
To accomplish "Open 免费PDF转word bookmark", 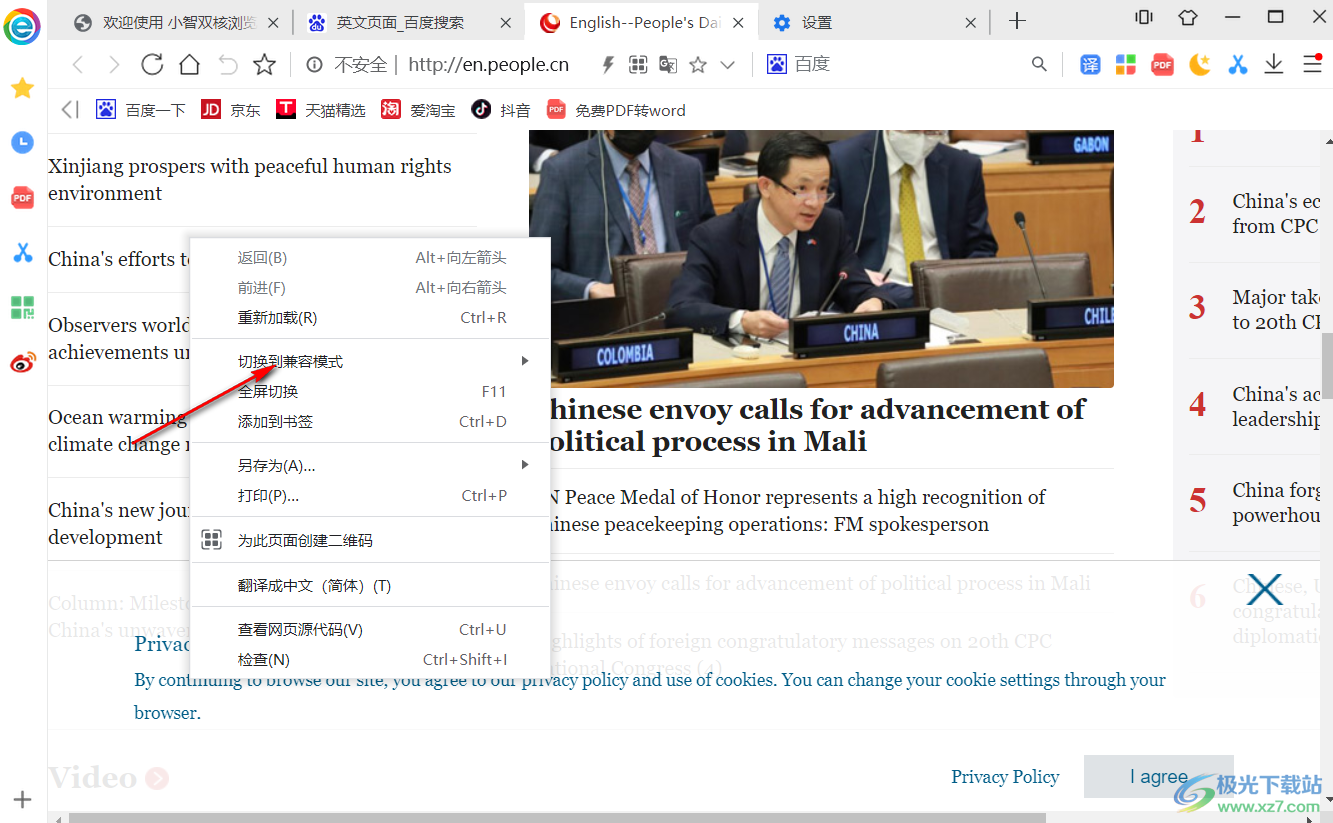I will 616,110.
